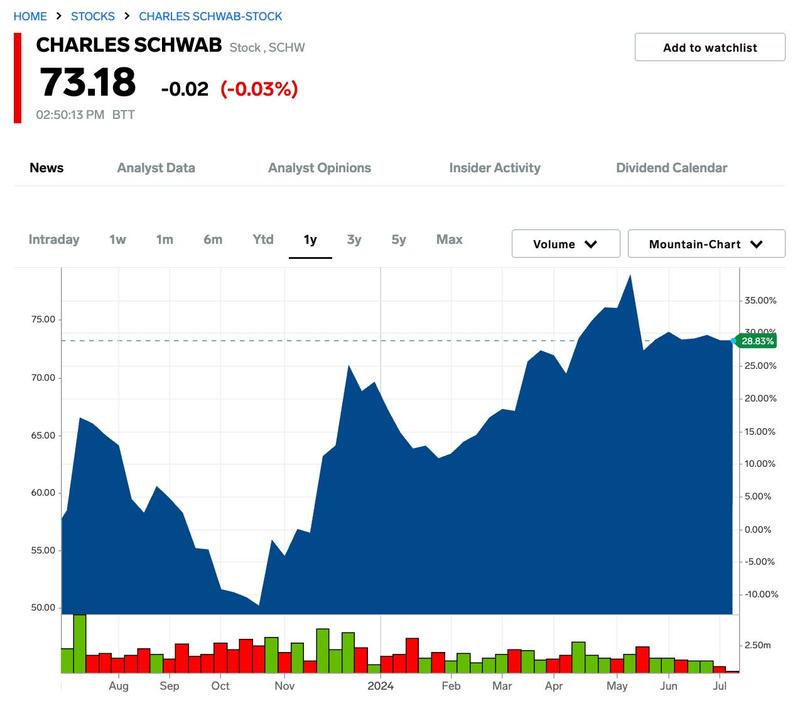Click the May price peak on chart
This screenshot has height=705, width=800.
click(631, 276)
